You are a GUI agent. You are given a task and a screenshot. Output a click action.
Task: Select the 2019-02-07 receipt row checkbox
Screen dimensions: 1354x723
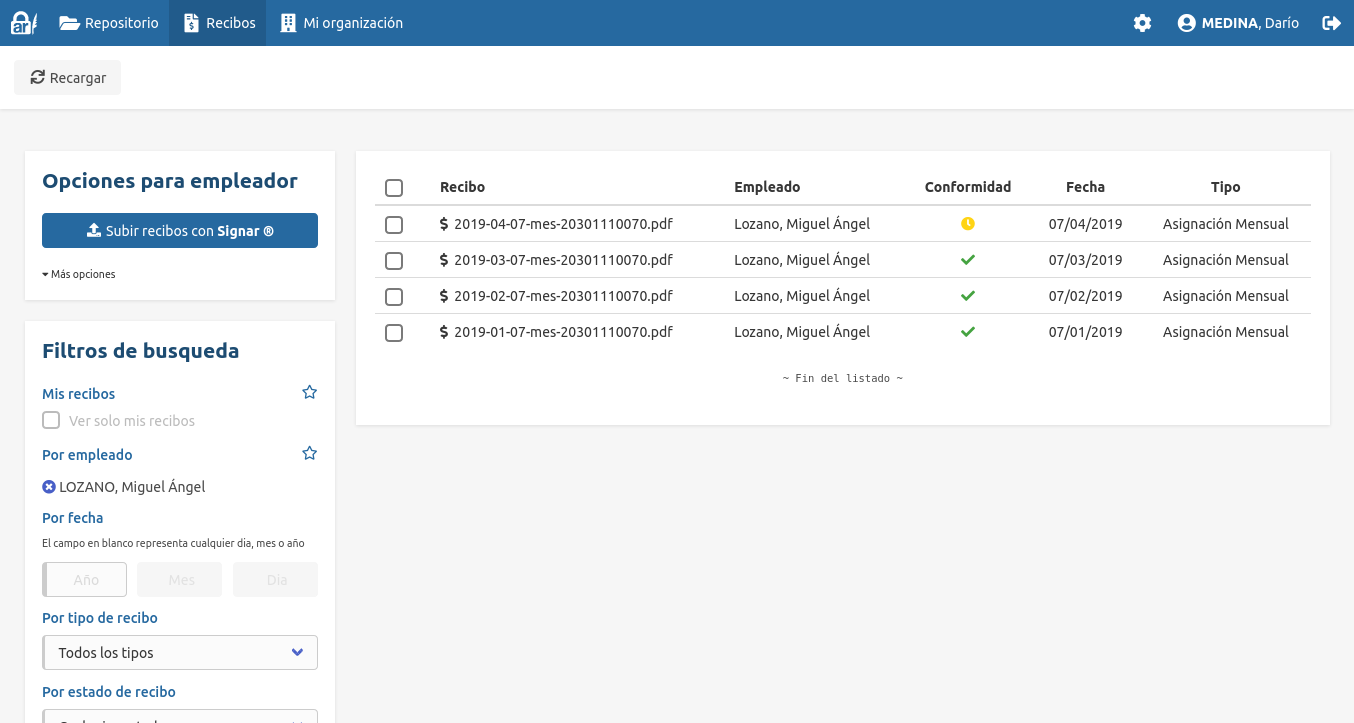tap(394, 297)
